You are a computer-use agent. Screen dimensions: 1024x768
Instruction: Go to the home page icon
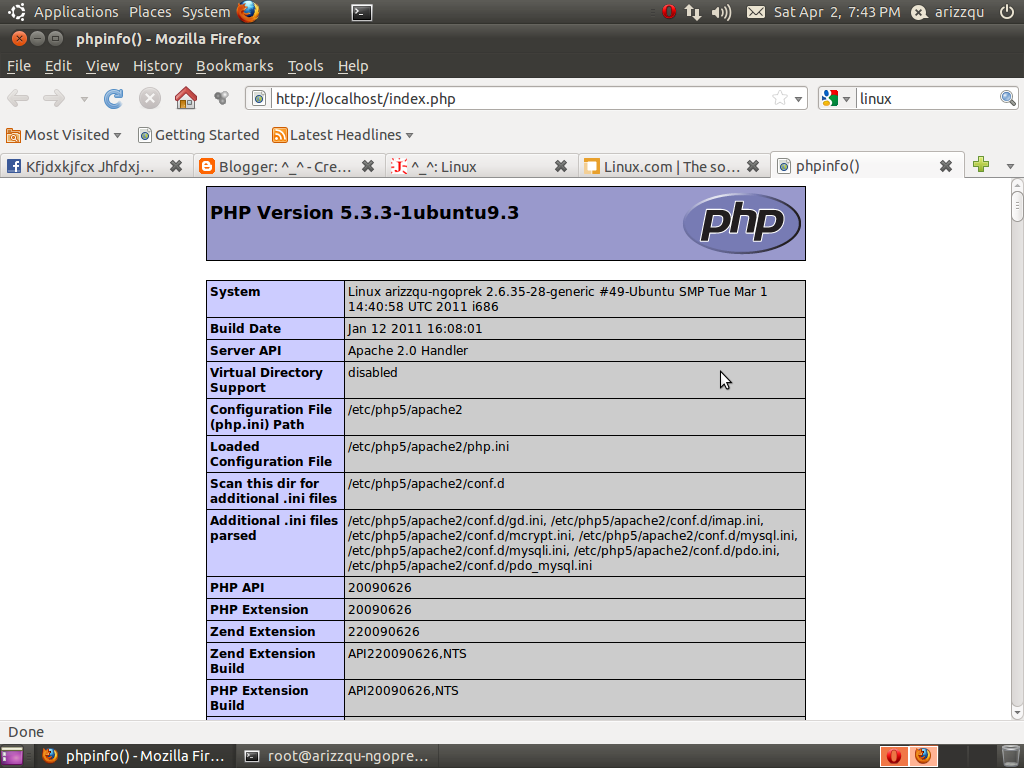tap(186, 98)
